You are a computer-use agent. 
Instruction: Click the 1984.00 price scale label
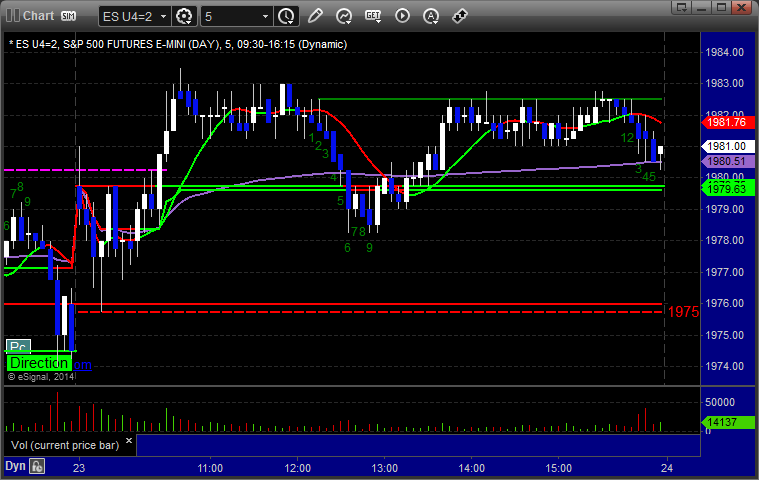tap(725, 52)
